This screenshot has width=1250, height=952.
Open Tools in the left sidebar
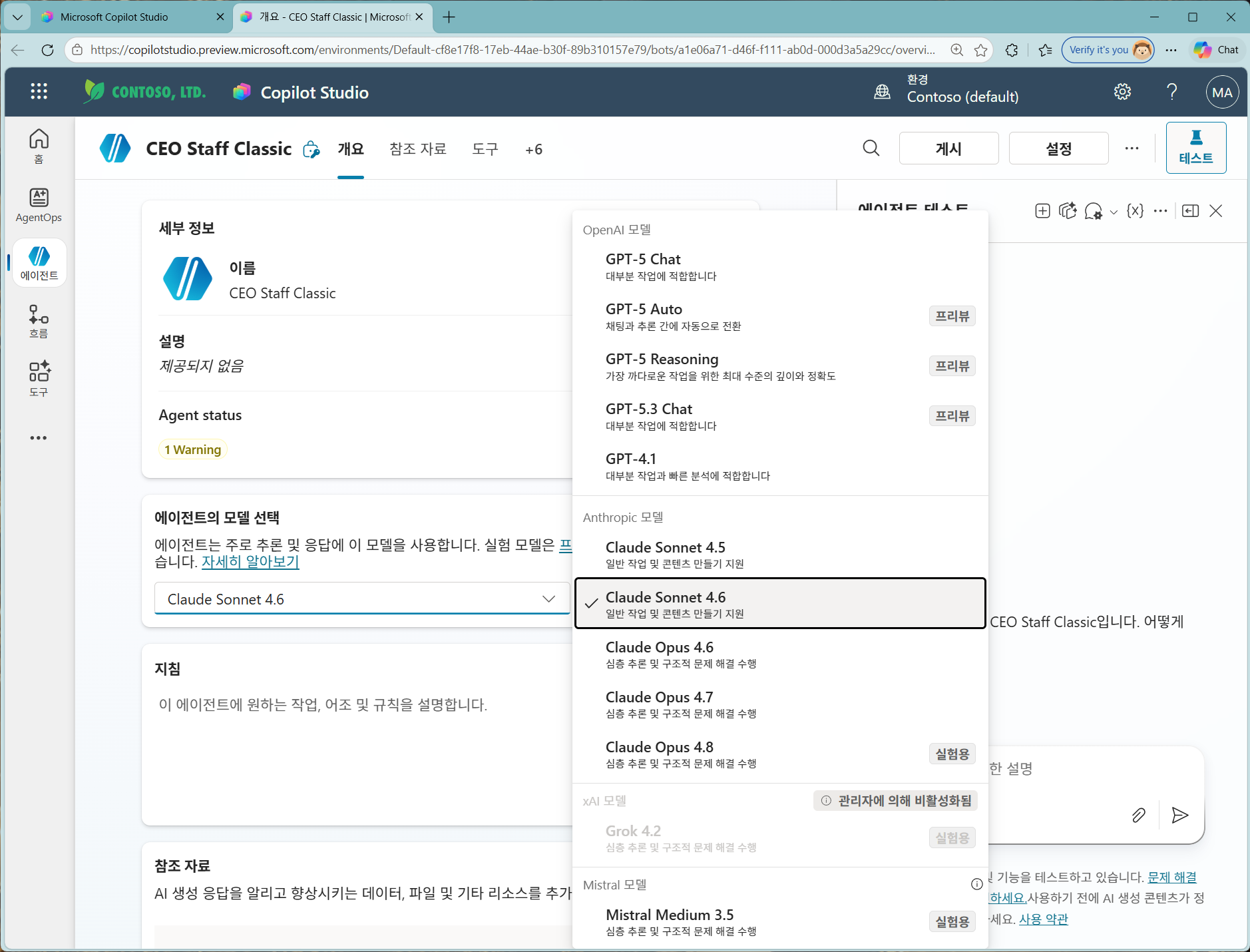39,379
